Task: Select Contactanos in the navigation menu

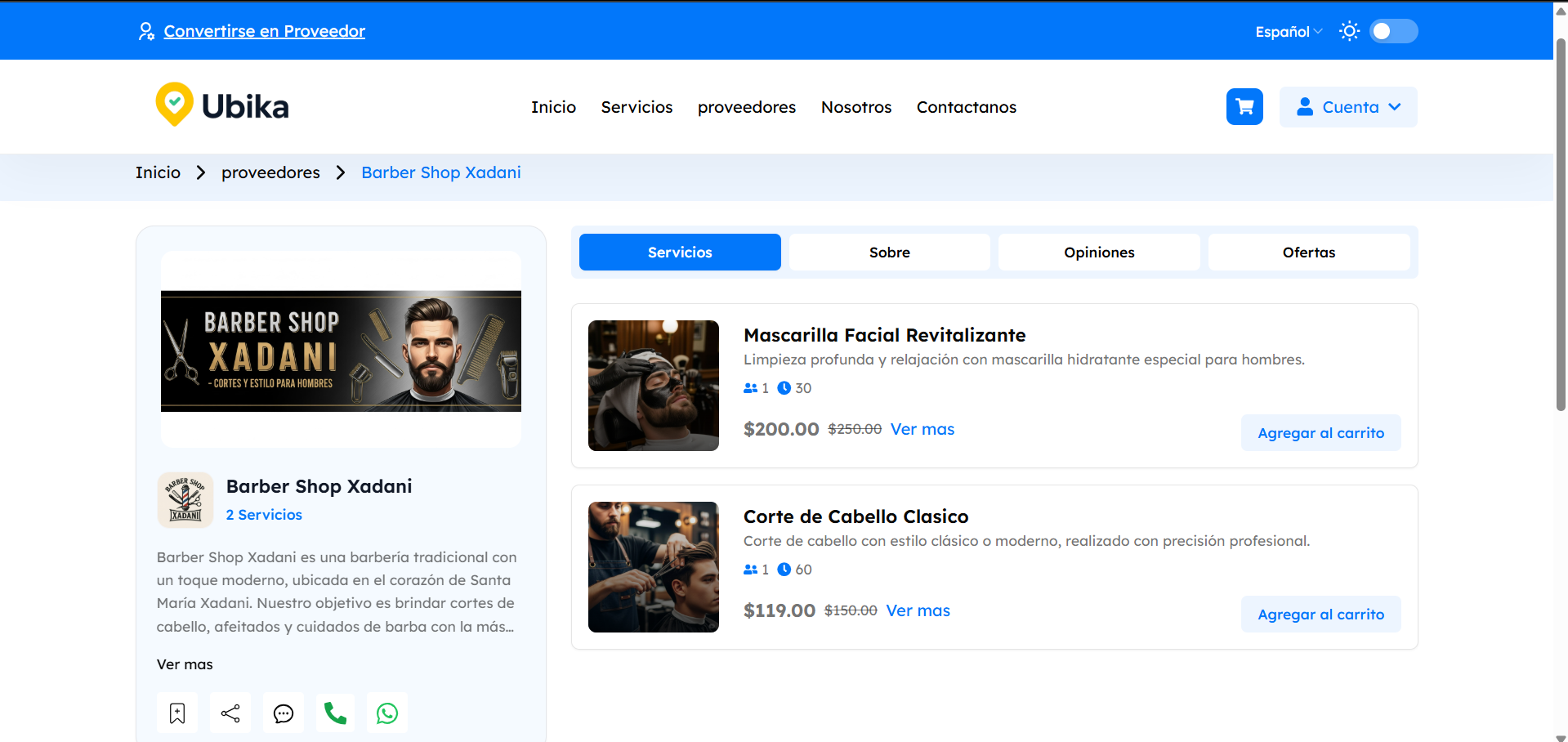Action: [x=966, y=106]
